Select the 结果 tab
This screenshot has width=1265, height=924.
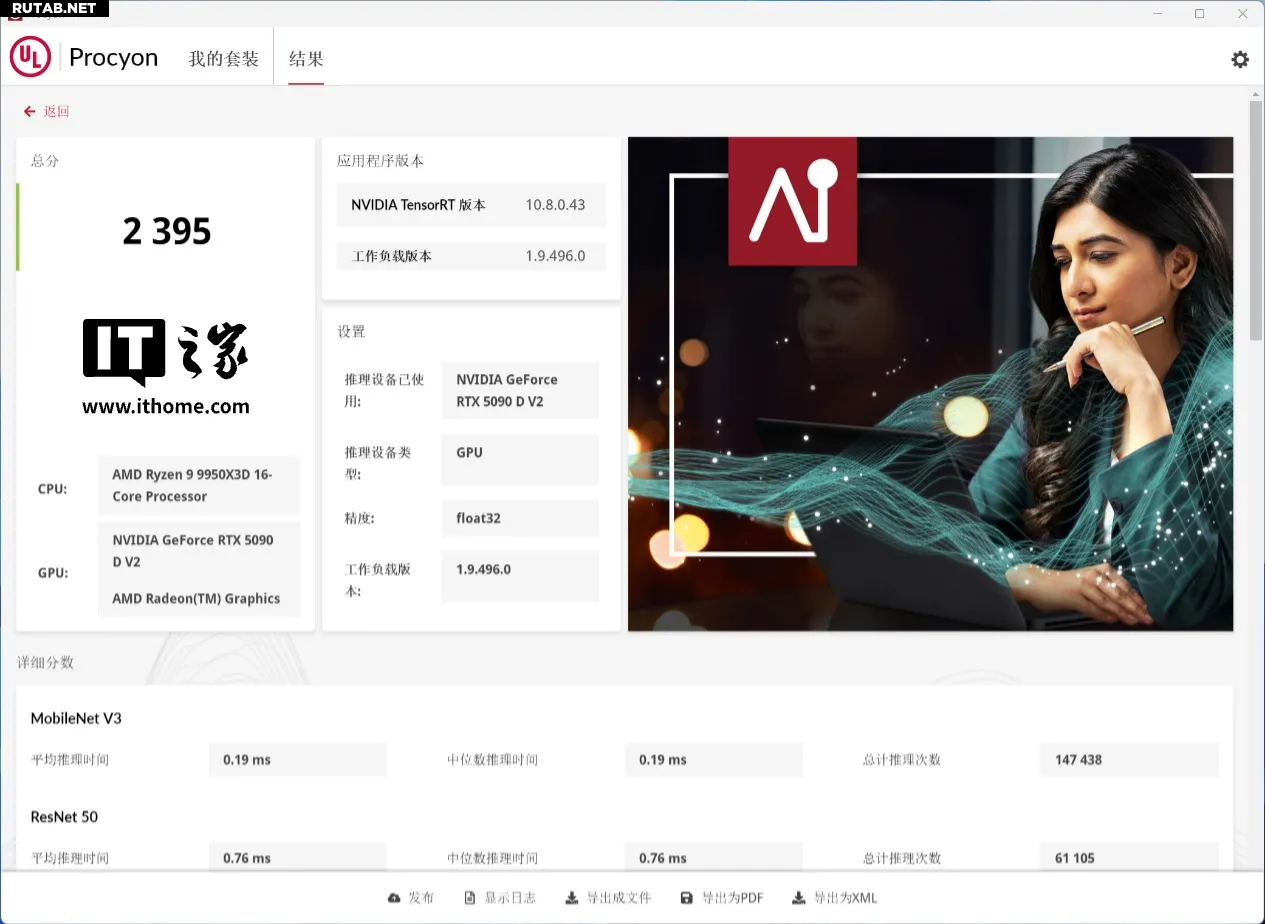pos(306,58)
